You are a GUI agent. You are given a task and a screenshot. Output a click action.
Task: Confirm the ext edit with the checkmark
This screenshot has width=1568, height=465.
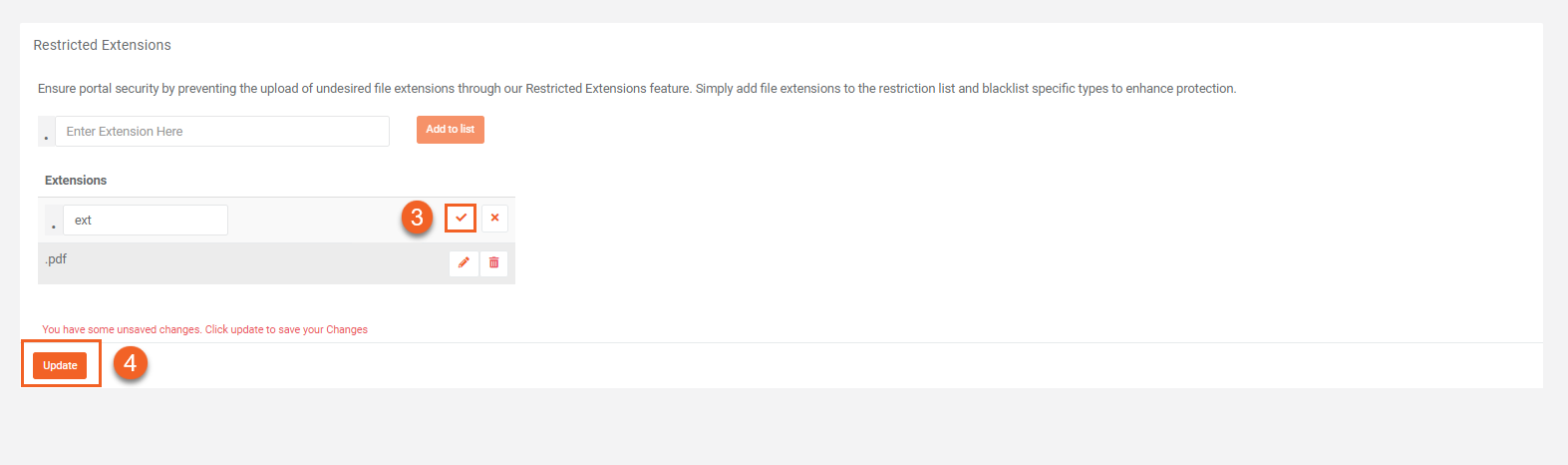pos(461,218)
